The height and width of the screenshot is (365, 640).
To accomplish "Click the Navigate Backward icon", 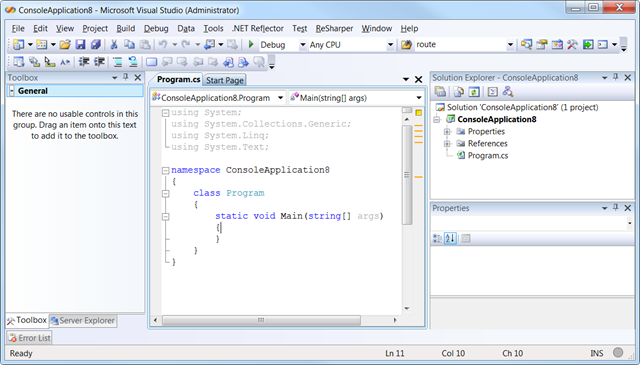I will pyautogui.click(x=210, y=44).
